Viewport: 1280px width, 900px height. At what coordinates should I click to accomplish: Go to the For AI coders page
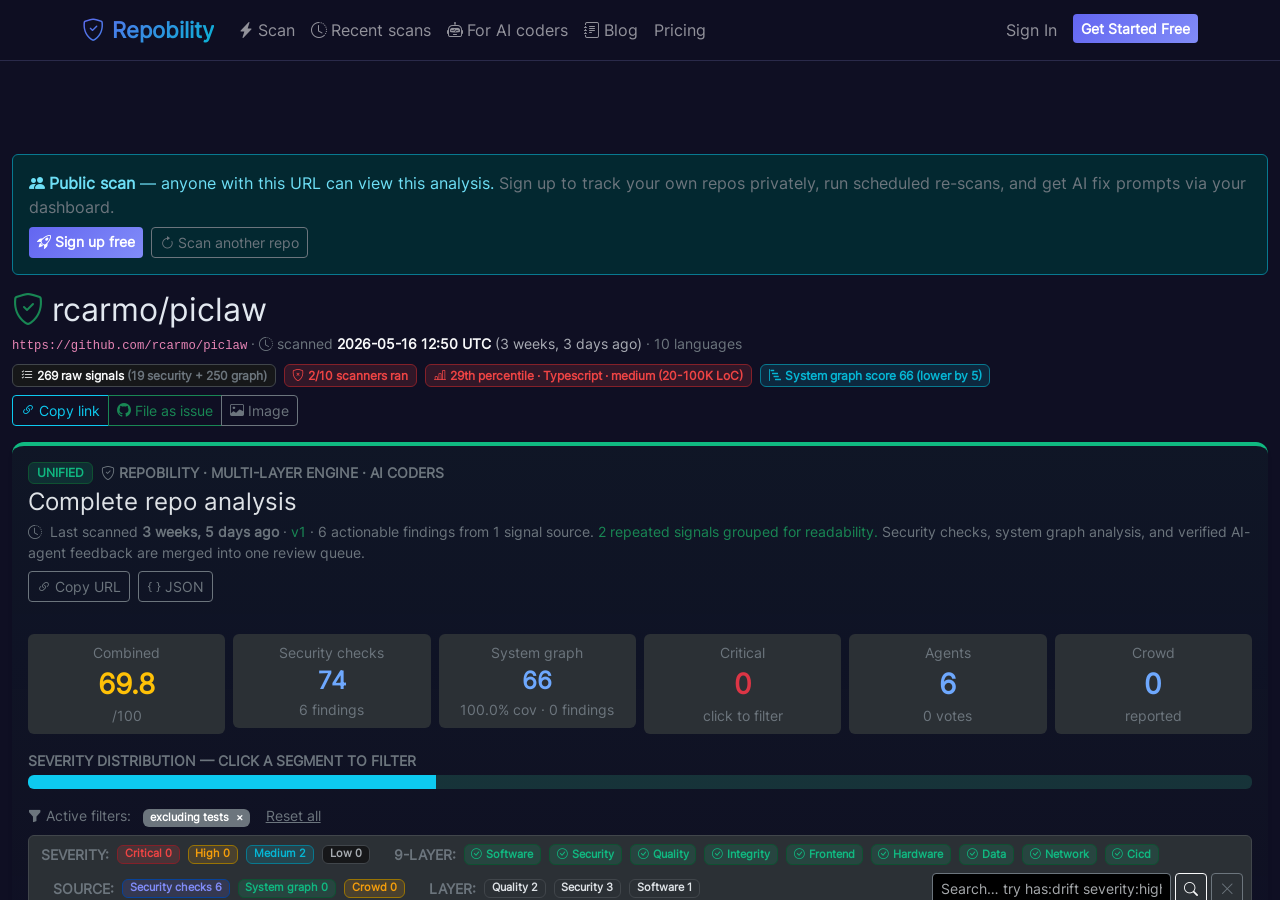(507, 30)
